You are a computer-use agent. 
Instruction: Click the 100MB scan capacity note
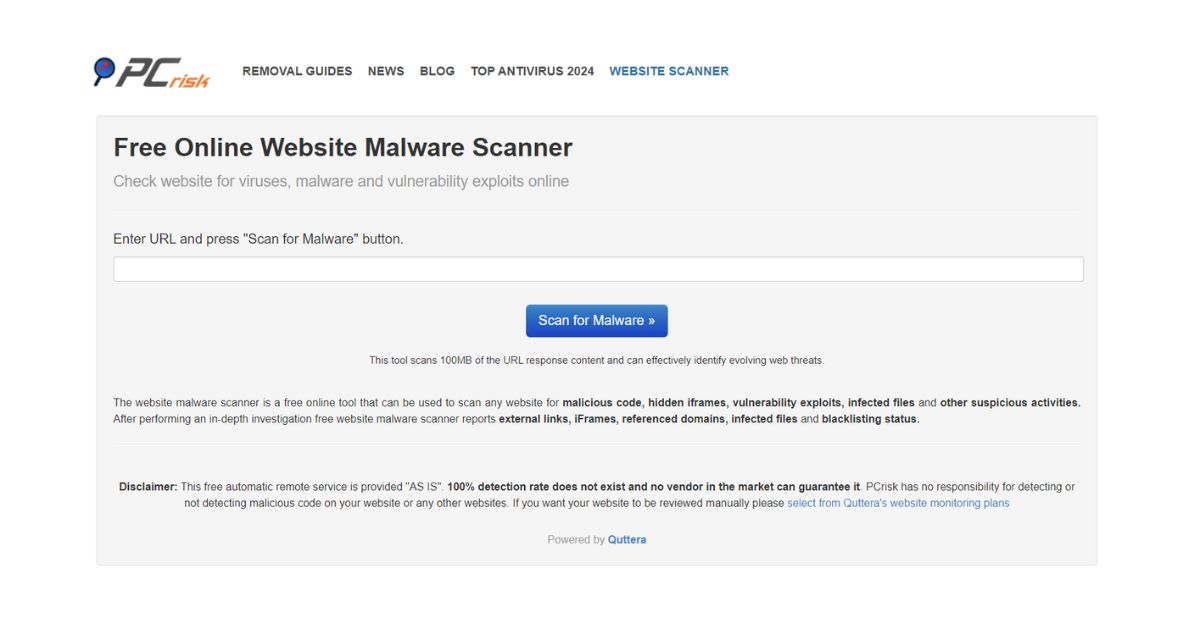click(597, 360)
